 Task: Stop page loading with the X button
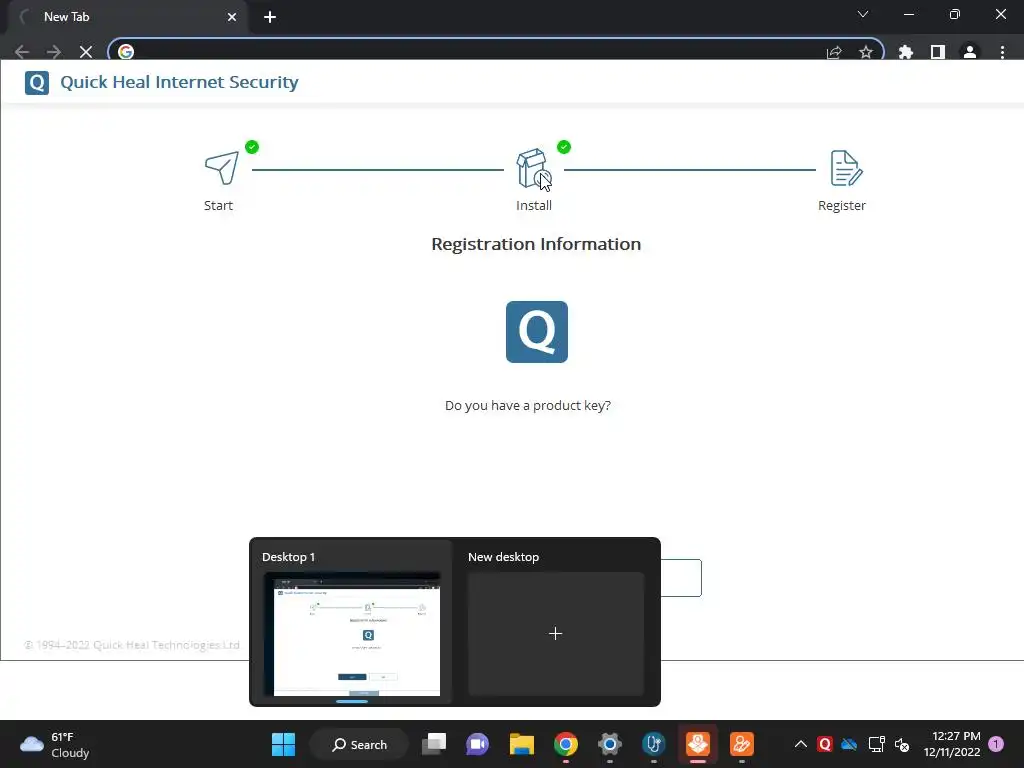click(x=86, y=52)
